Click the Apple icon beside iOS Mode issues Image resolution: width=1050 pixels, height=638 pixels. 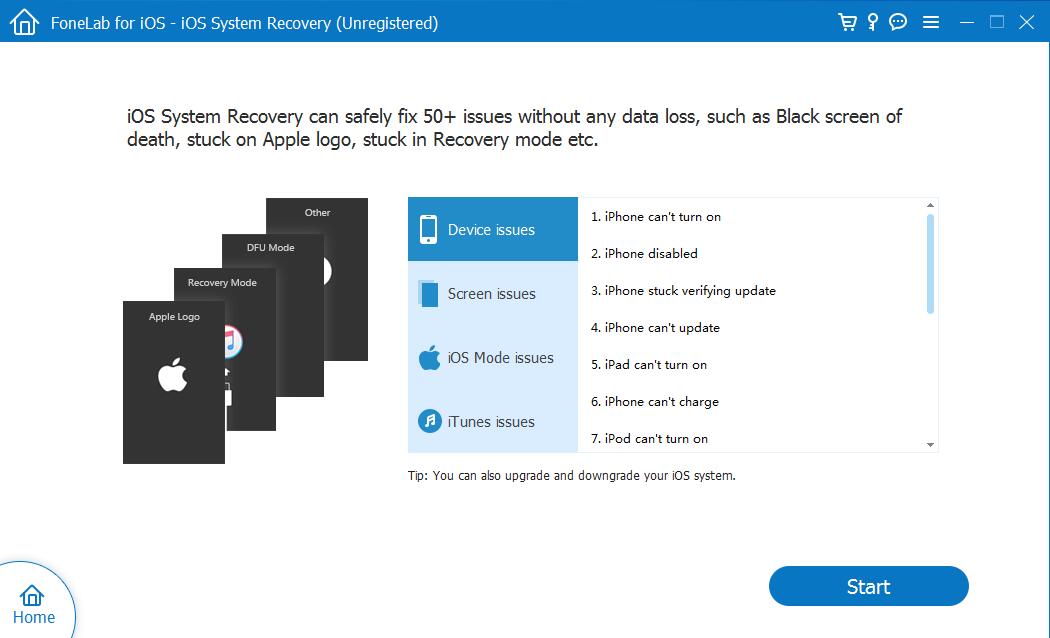click(430, 357)
